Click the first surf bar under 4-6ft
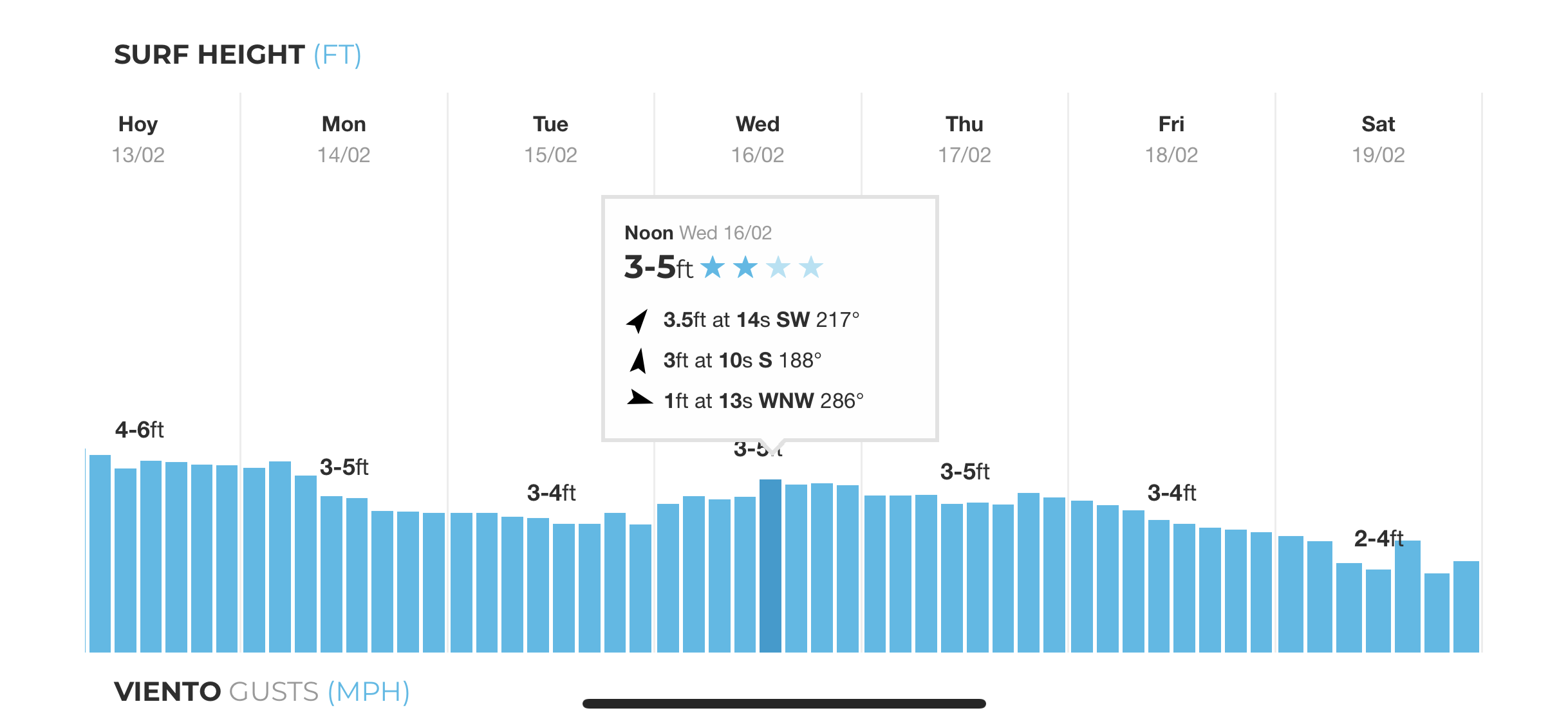1568x724 pixels. point(100,553)
